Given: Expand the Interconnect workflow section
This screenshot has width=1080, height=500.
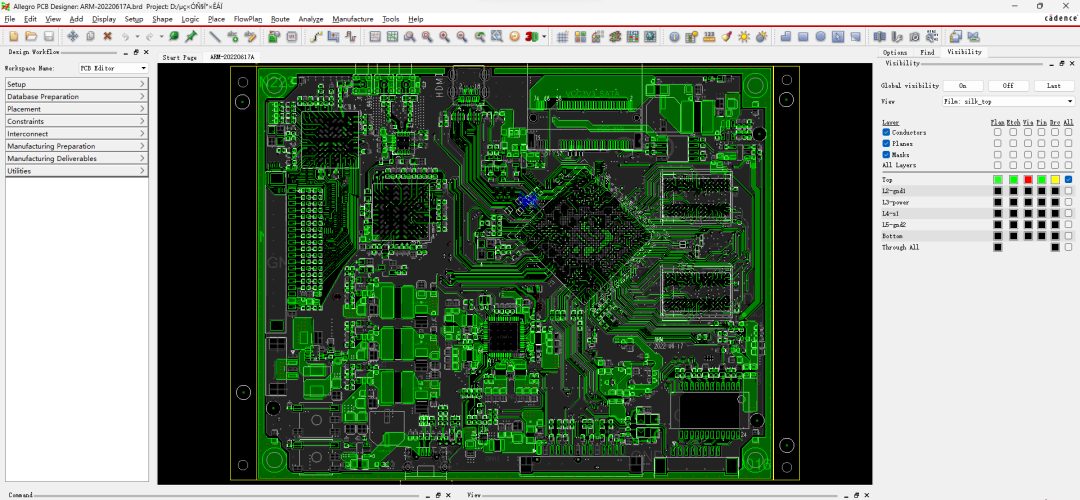Looking at the screenshot, I should point(76,134).
